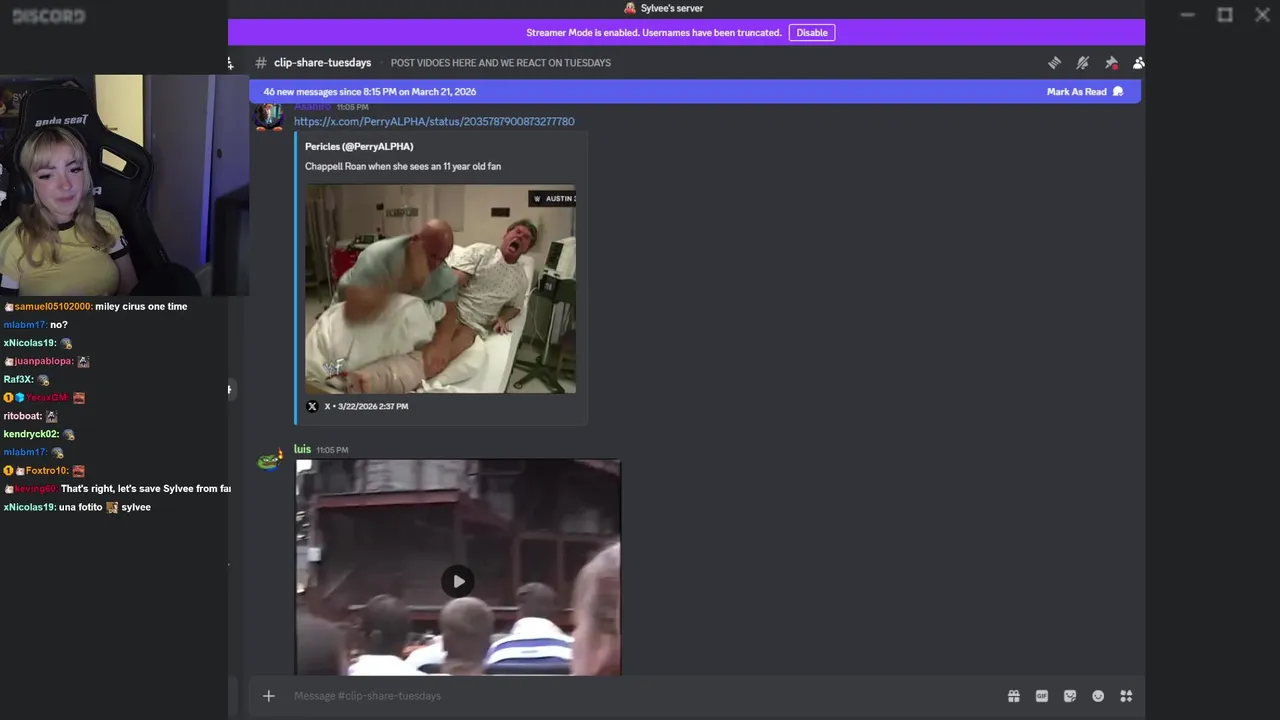
Task: Open the apps launcher icon
Action: point(1126,696)
